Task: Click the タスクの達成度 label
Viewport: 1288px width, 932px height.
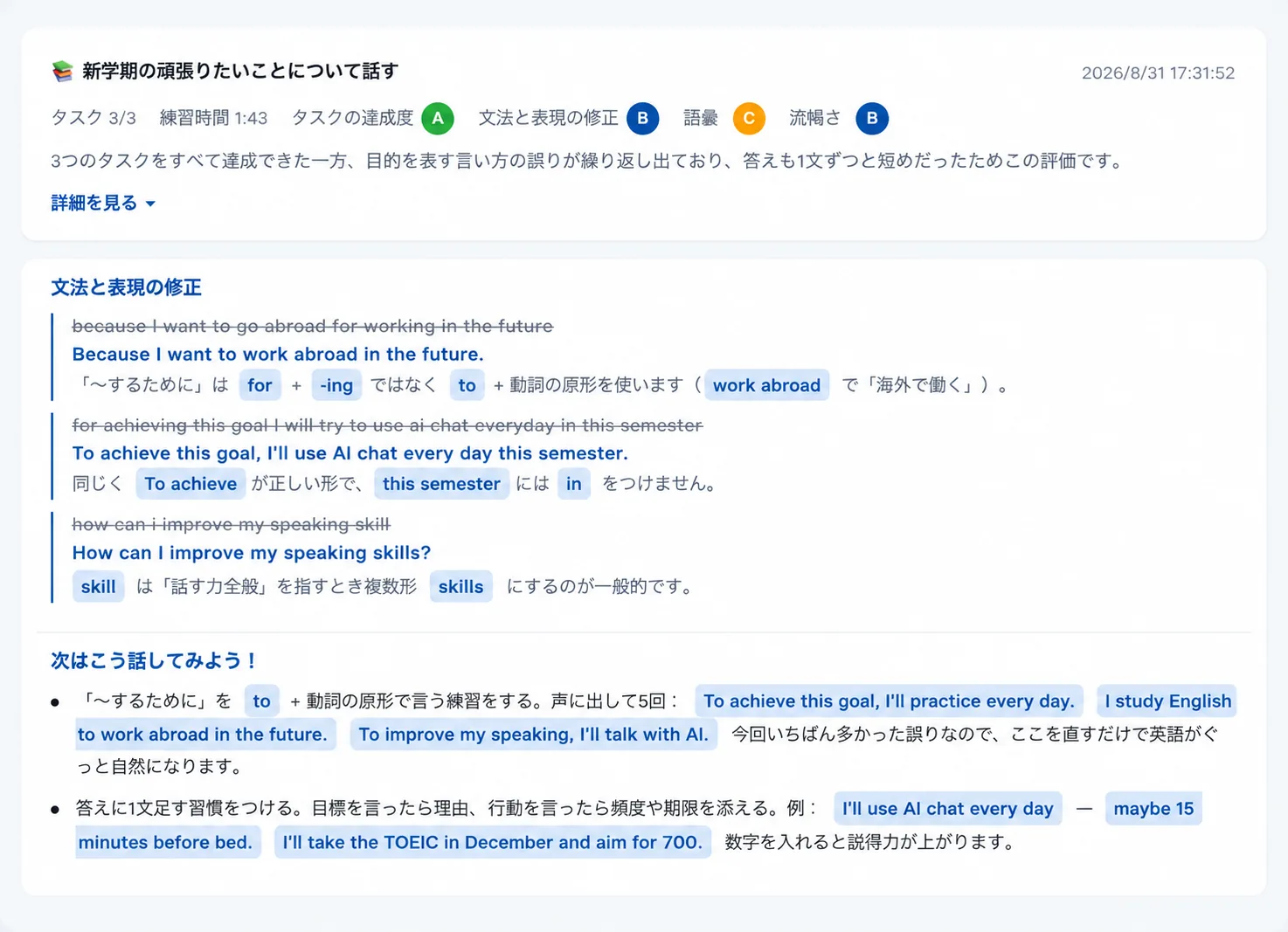Action: pyautogui.click(x=352, y=118)
